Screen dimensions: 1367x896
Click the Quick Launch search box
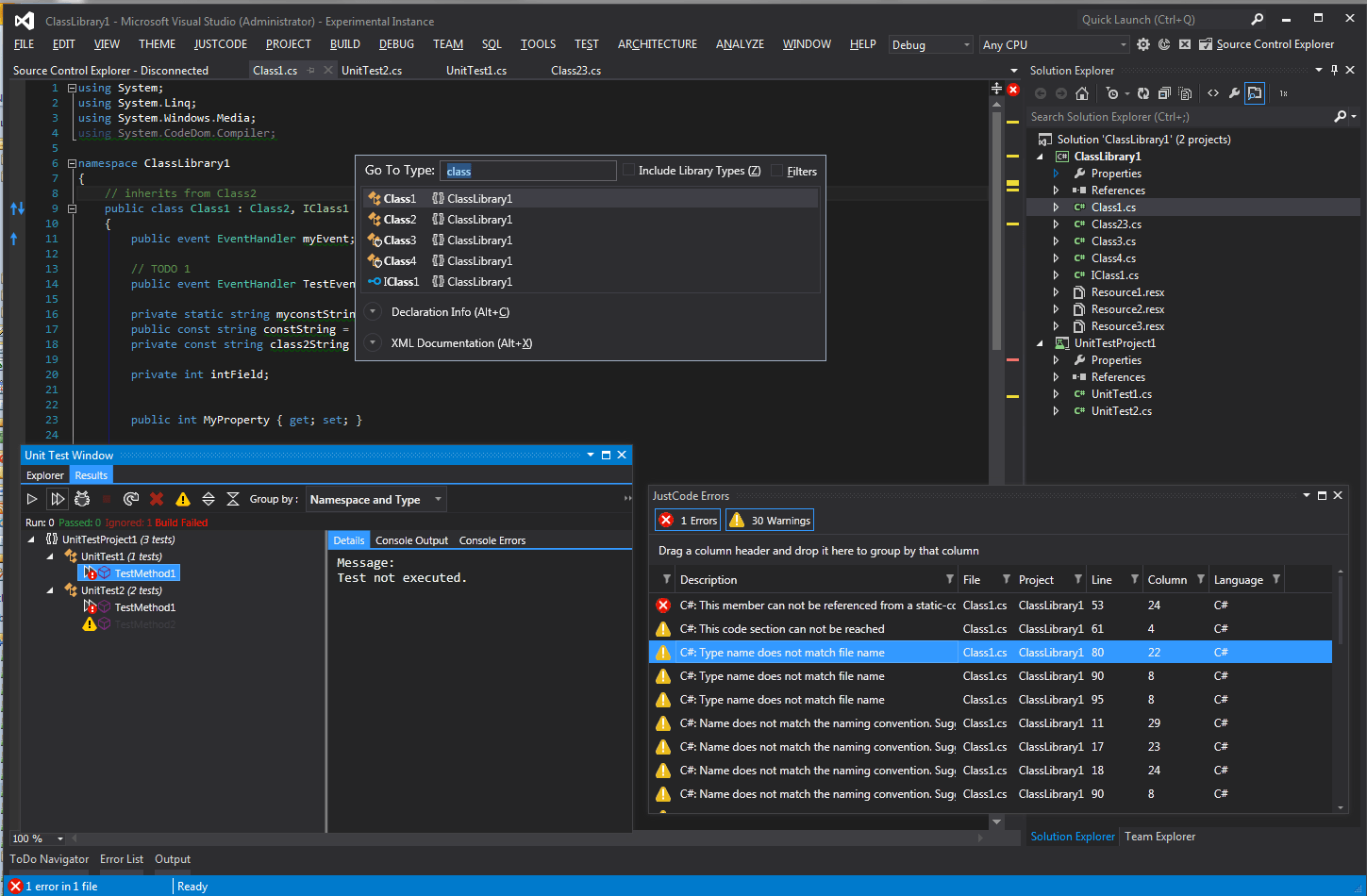(1162, 20)
